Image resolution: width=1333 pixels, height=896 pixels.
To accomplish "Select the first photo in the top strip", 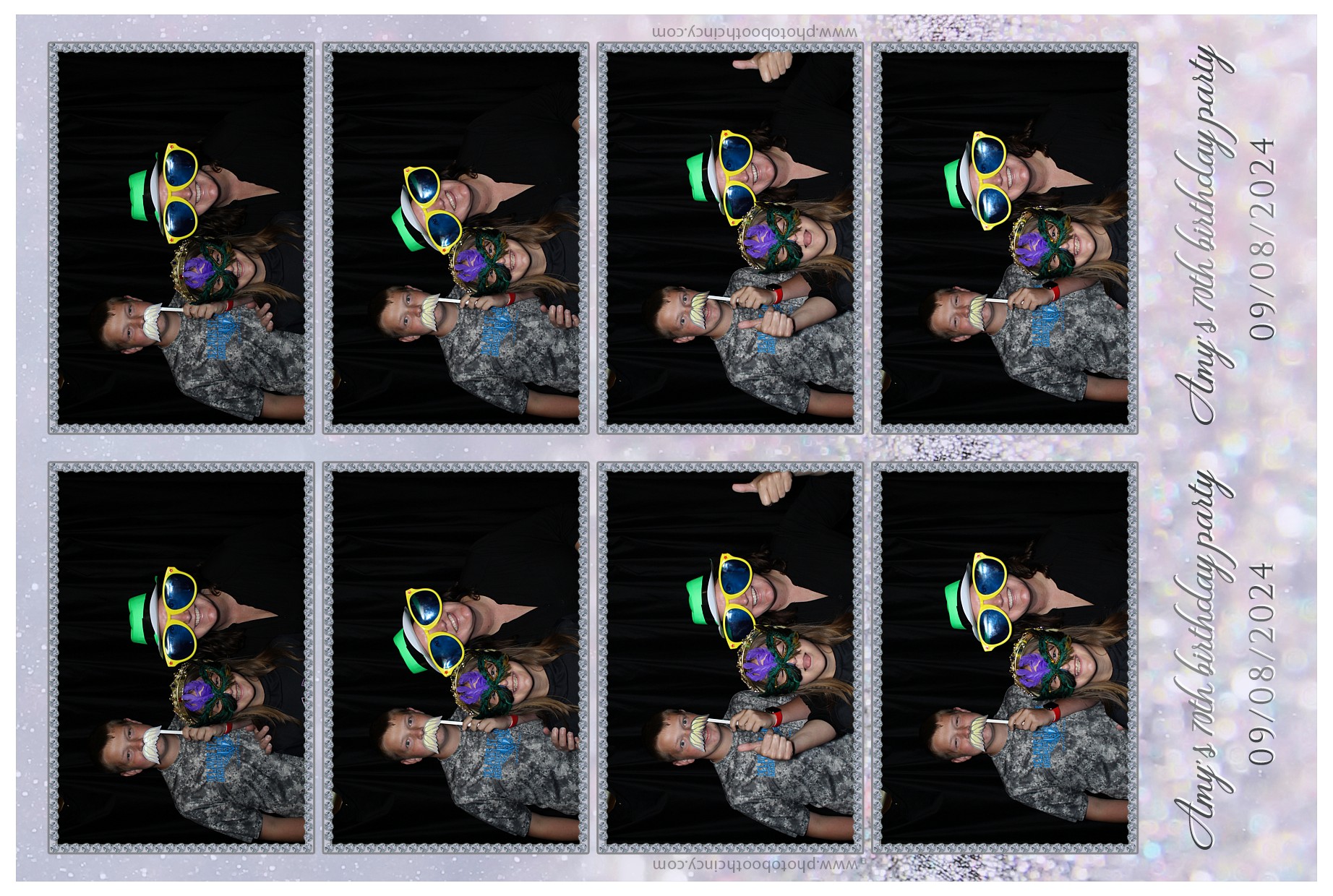I will click(x=181, y=238).
